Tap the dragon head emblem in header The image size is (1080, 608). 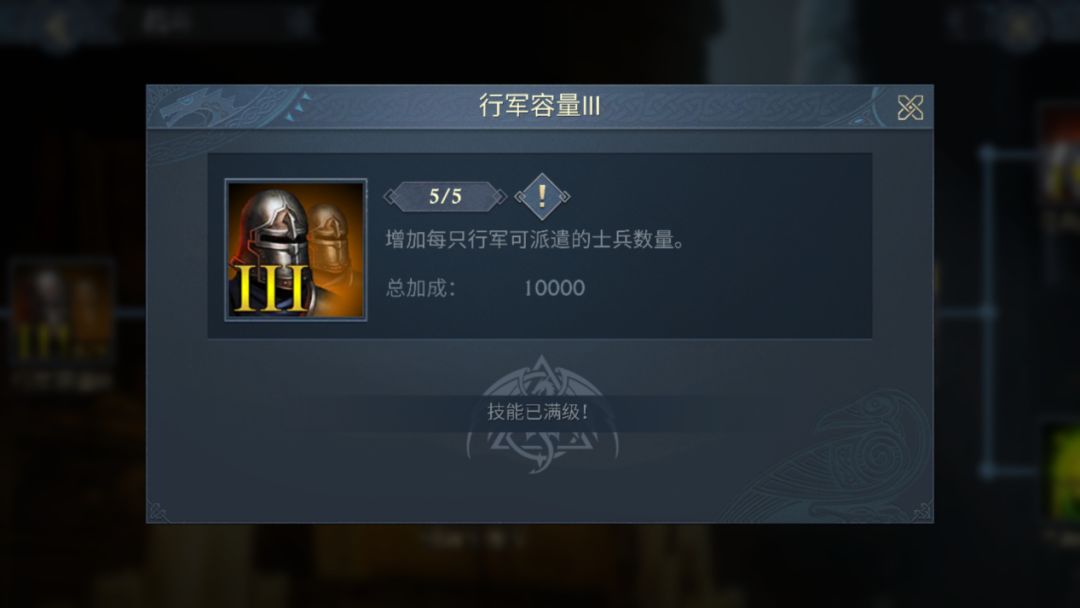[201, 109]
